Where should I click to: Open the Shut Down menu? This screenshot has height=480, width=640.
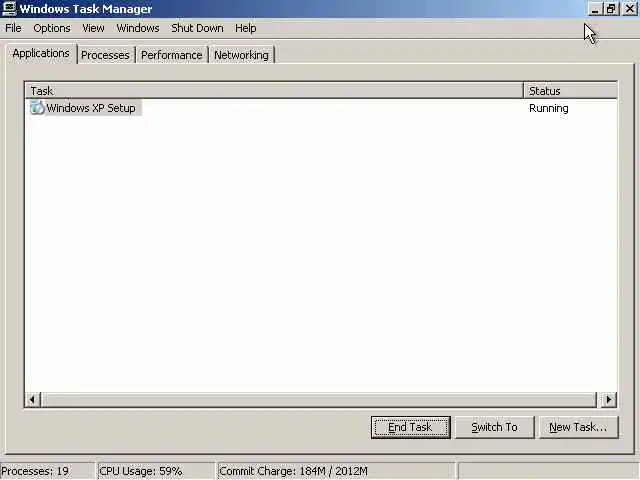click(x=197, y=28)
